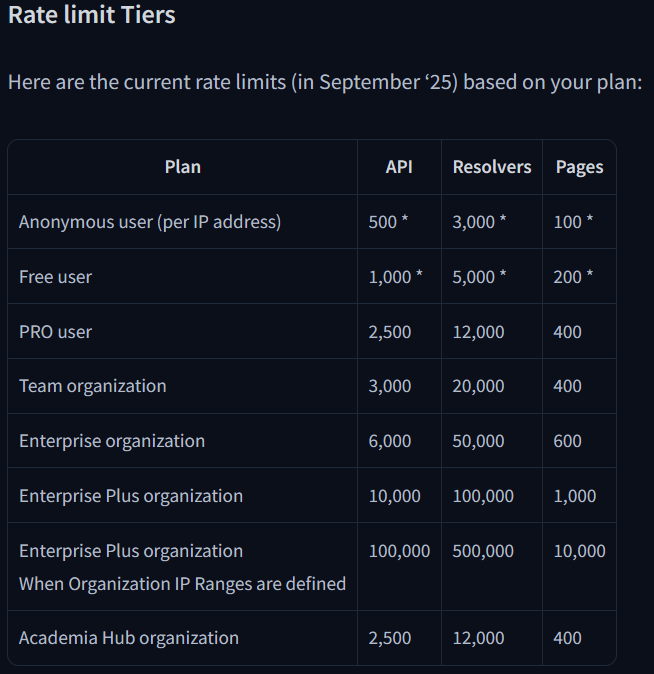Select the Free user Resolvers value "5,000 *"
This screenshot has height=674, width=654.
pyautogui.click(x=479, y=277)
